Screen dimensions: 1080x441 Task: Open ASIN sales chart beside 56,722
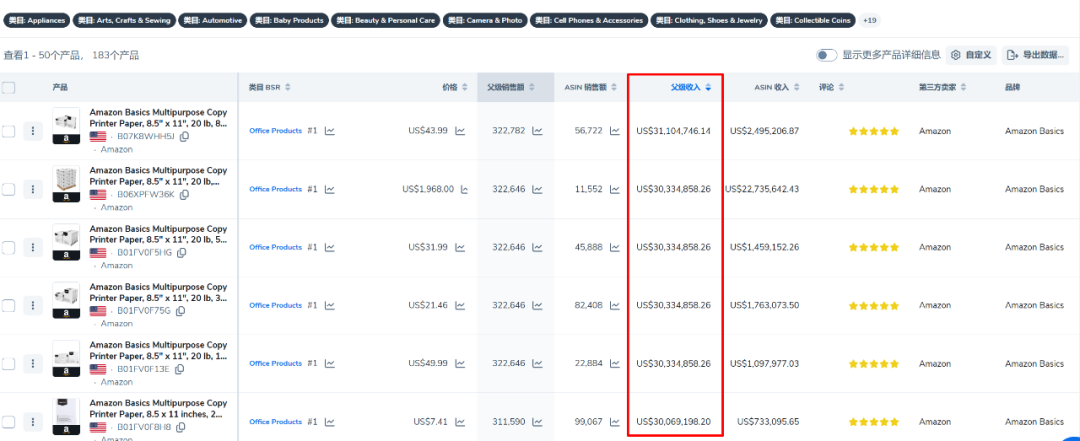(615, 130)
